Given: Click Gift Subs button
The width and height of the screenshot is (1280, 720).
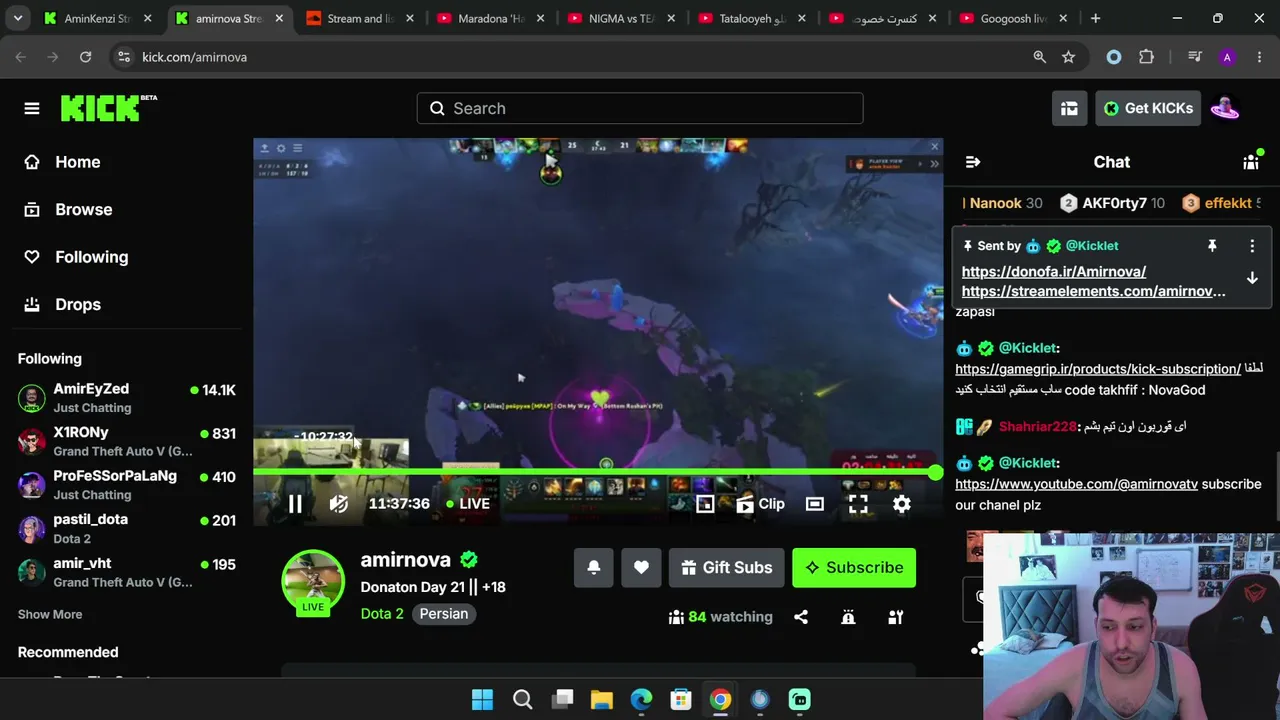Looking at the screenshot, I should point(726,567).
